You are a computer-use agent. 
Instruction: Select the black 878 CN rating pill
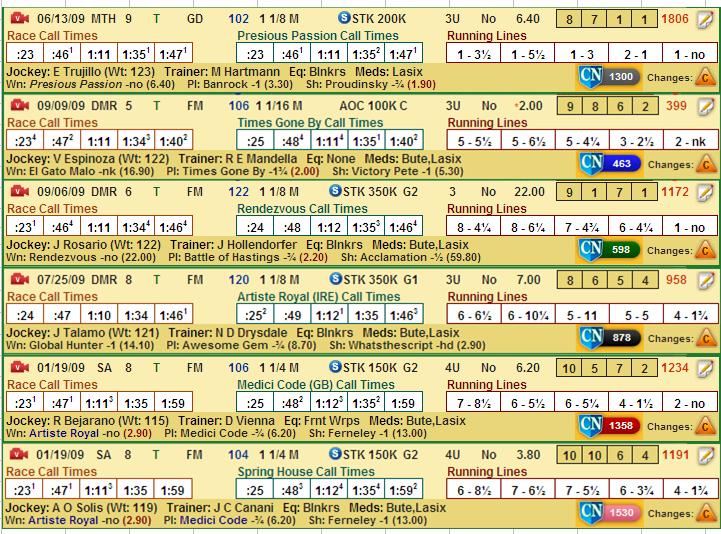[621, 338]
